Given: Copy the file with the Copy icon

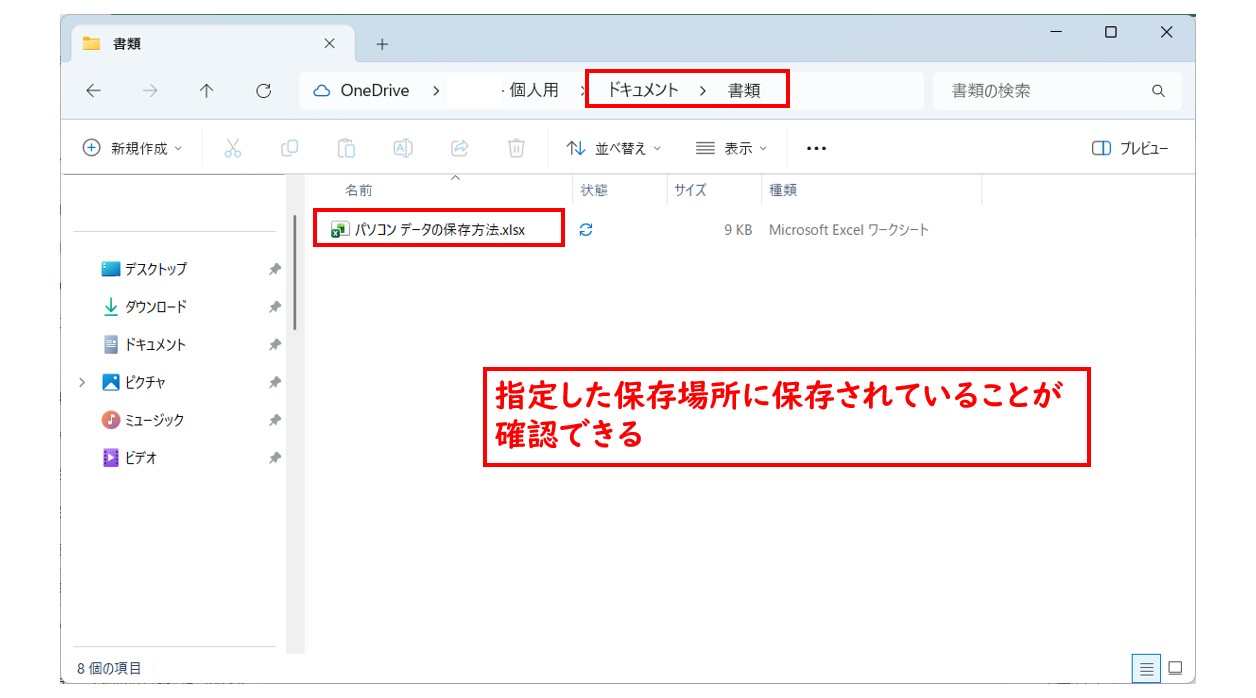Looking at the screenshot, I should coord(289,148).
